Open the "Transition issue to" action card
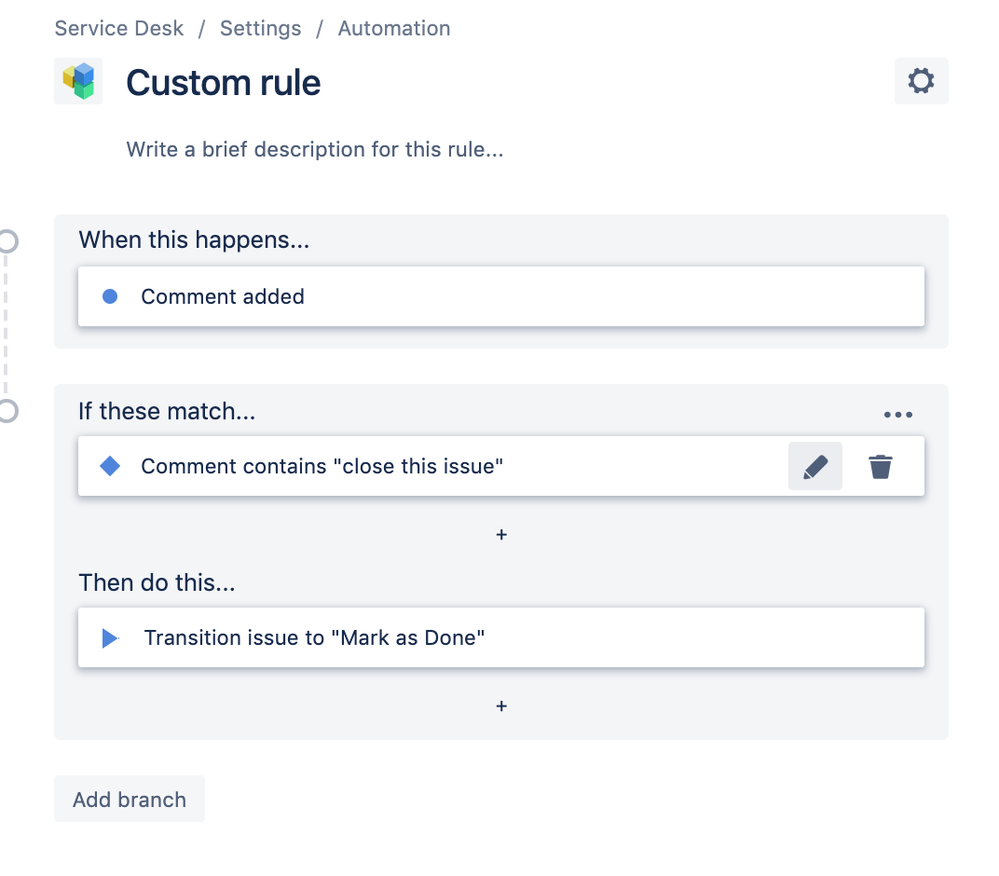 (500, 638)
